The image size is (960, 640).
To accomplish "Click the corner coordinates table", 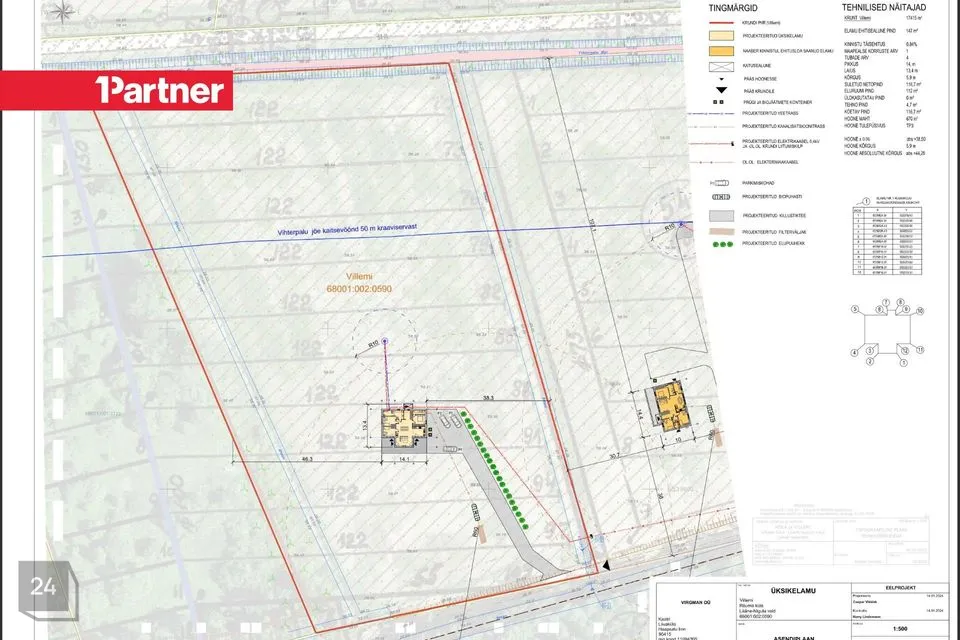I will [887, 240].
